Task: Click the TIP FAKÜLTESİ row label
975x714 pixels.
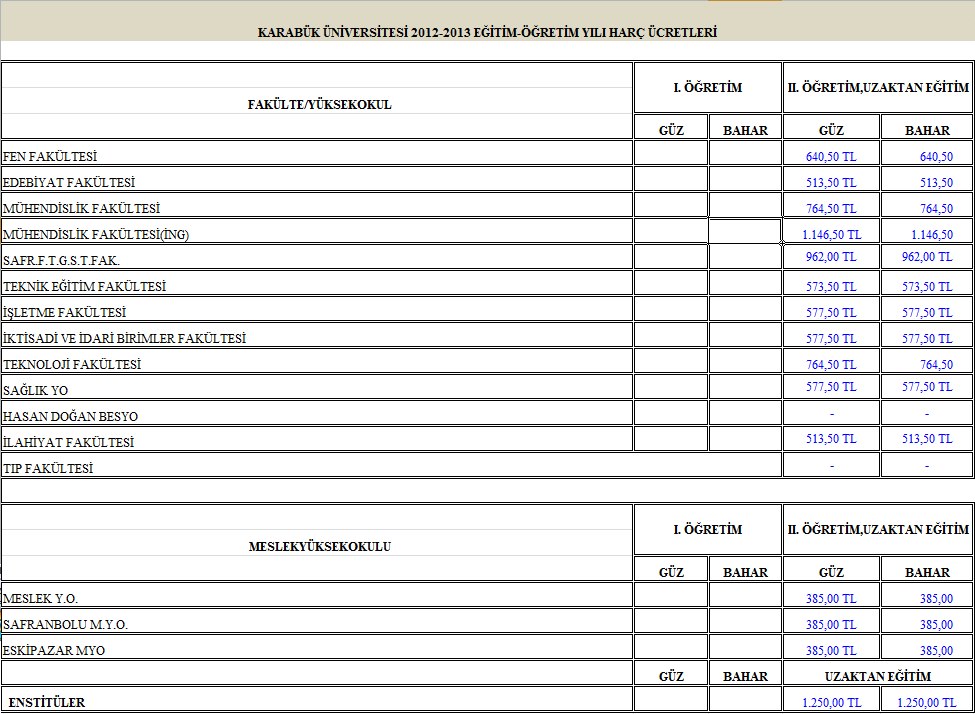Action: coord(48,469)
